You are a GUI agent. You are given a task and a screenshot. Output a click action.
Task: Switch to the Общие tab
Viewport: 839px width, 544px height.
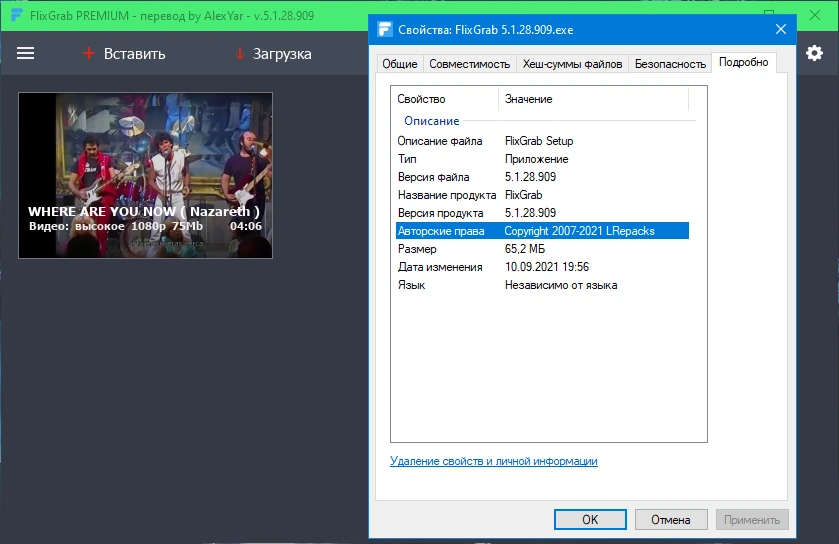[x=400, y=64]
